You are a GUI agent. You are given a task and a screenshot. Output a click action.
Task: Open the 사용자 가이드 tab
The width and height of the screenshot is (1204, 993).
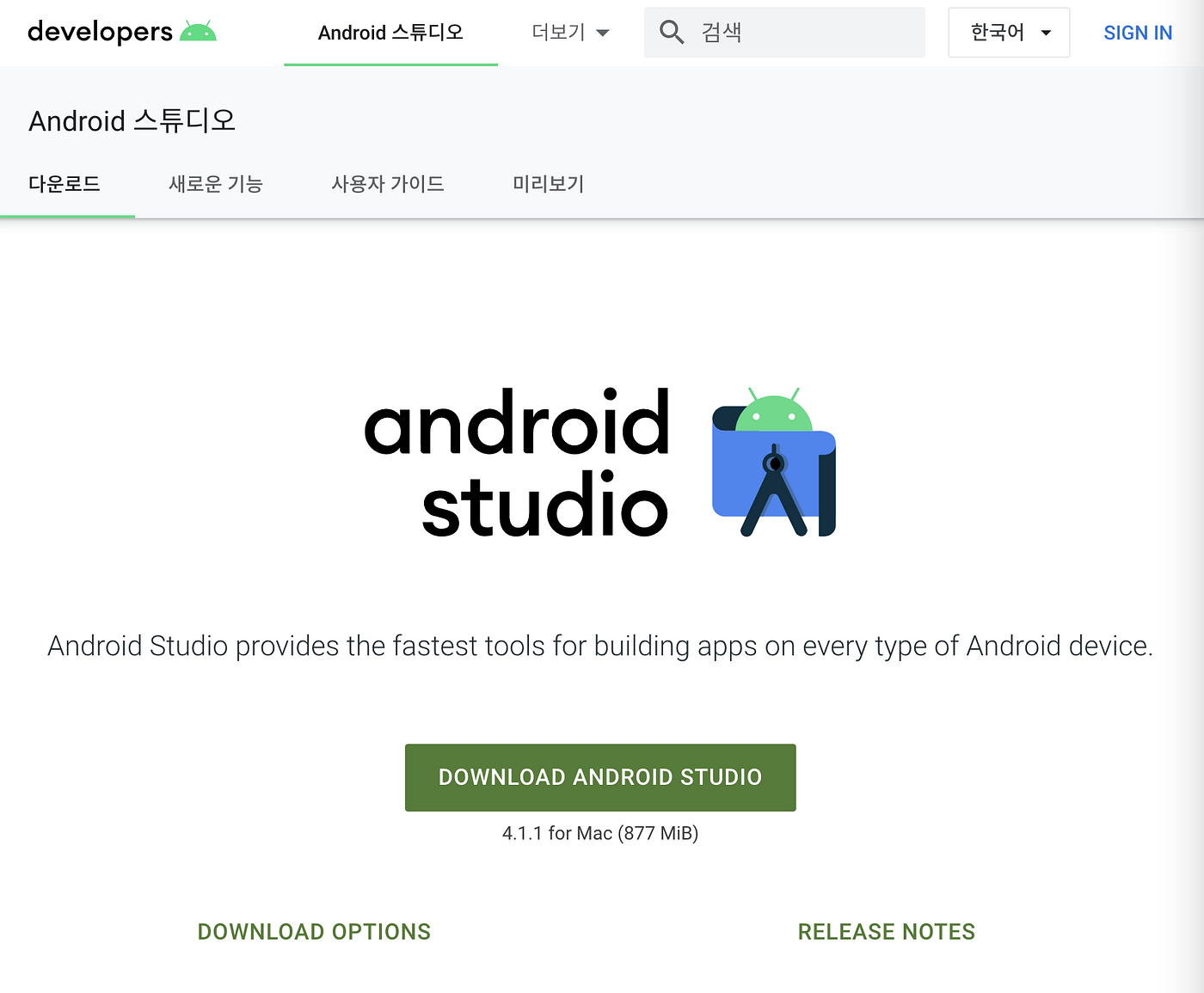(x=388, y=184)
